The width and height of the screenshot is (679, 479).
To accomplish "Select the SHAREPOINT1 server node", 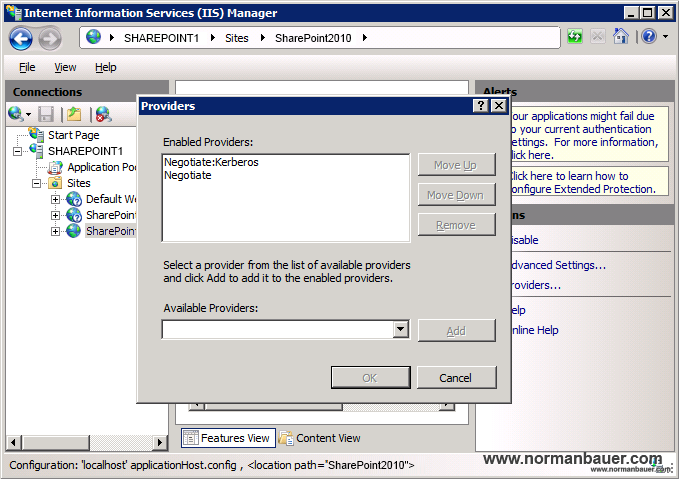I will tap(85, 151).
